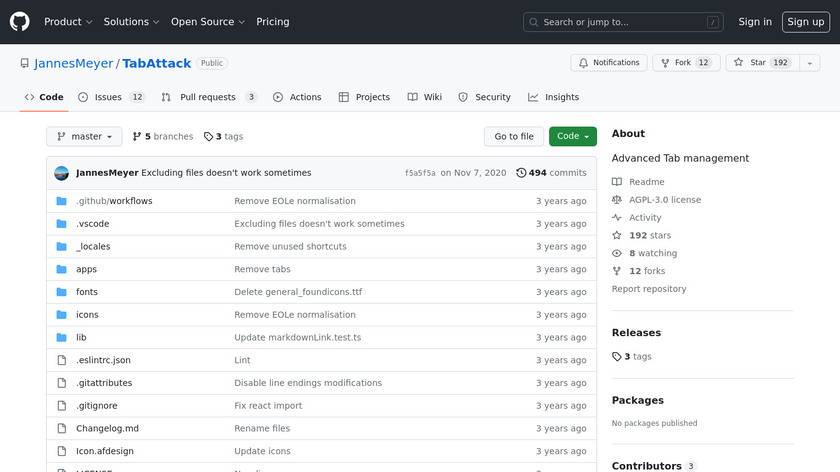Open the Activity link
This screenshot has width=840, height=472.
636,218
